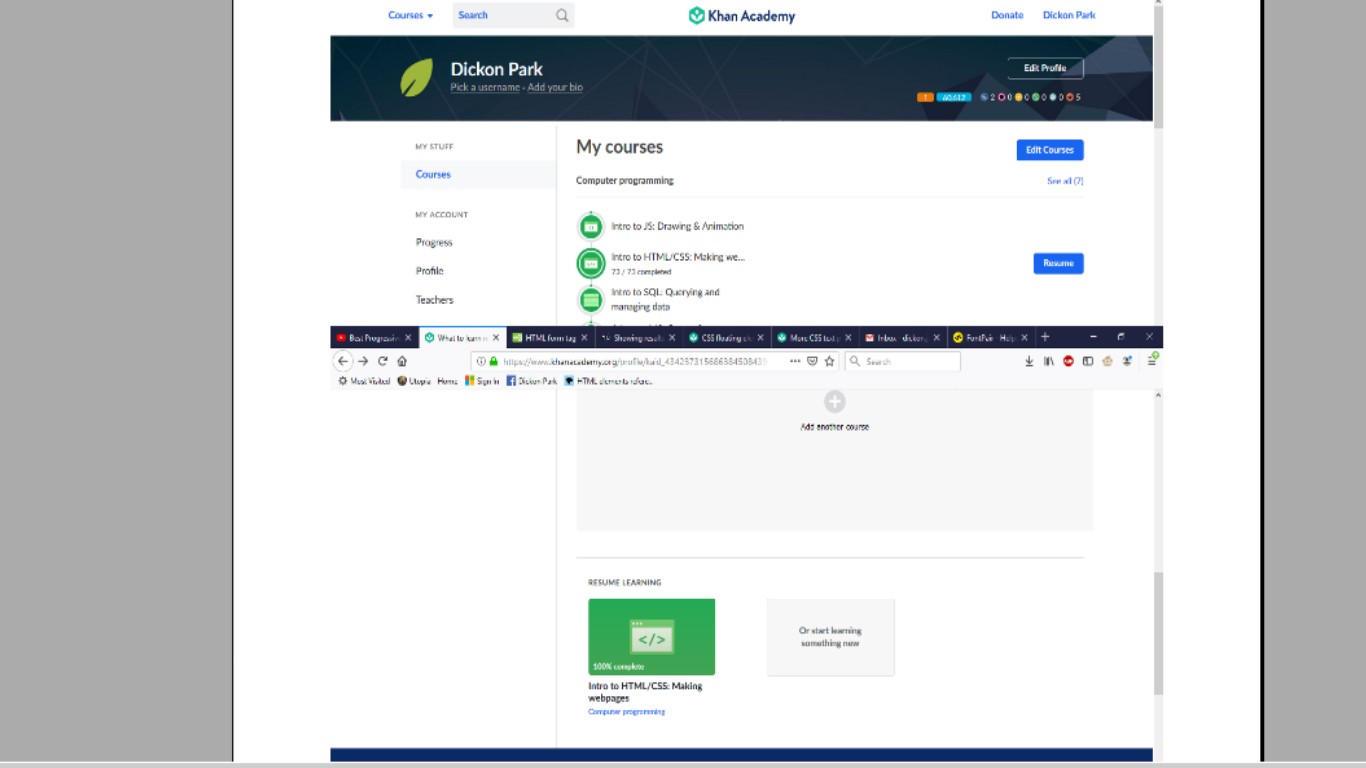Click the orange streak badge
This screenshot has height=768, width=1366.
click(925, 97)
